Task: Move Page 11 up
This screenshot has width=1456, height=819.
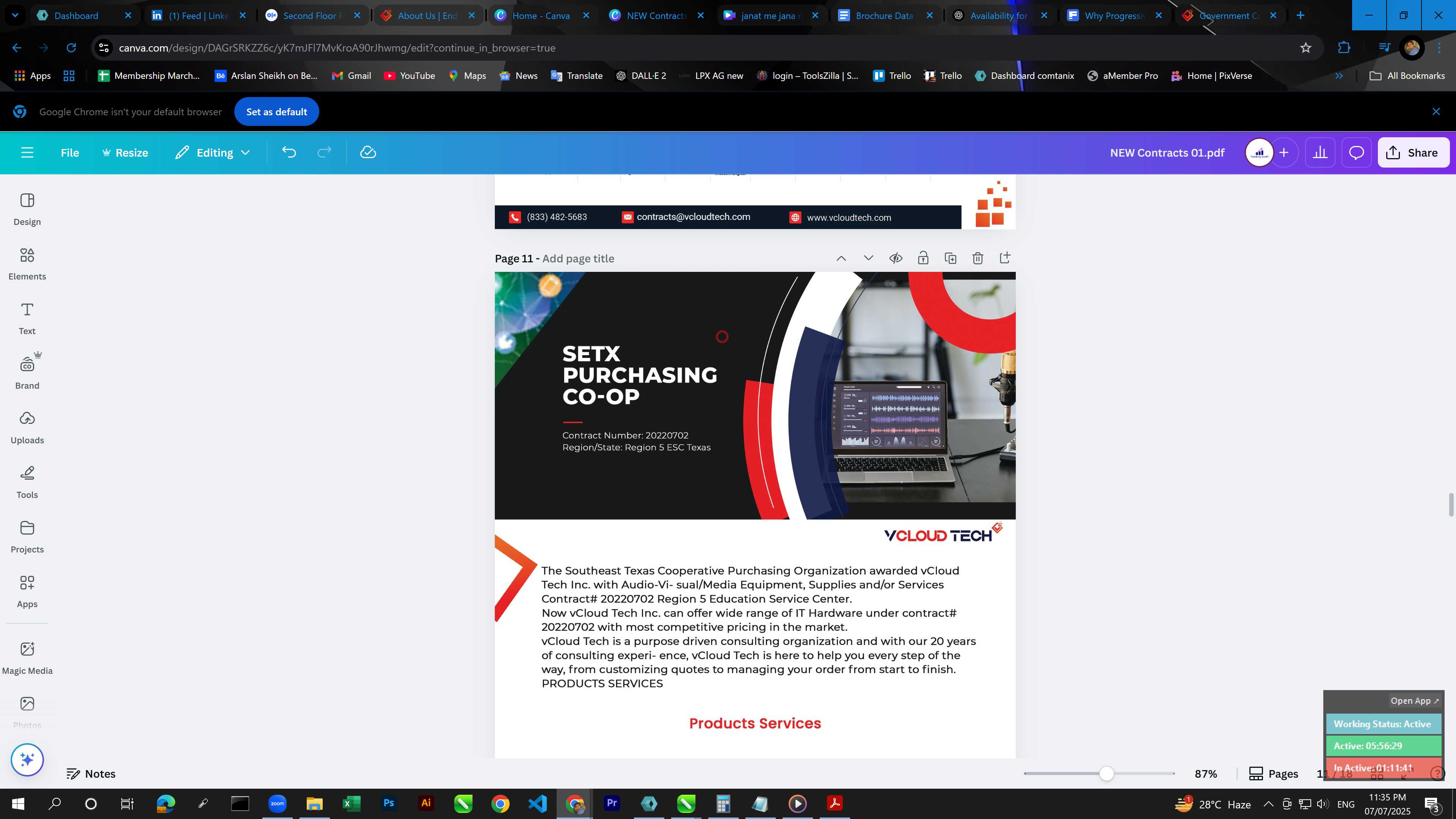Action: tap(841, 258)
